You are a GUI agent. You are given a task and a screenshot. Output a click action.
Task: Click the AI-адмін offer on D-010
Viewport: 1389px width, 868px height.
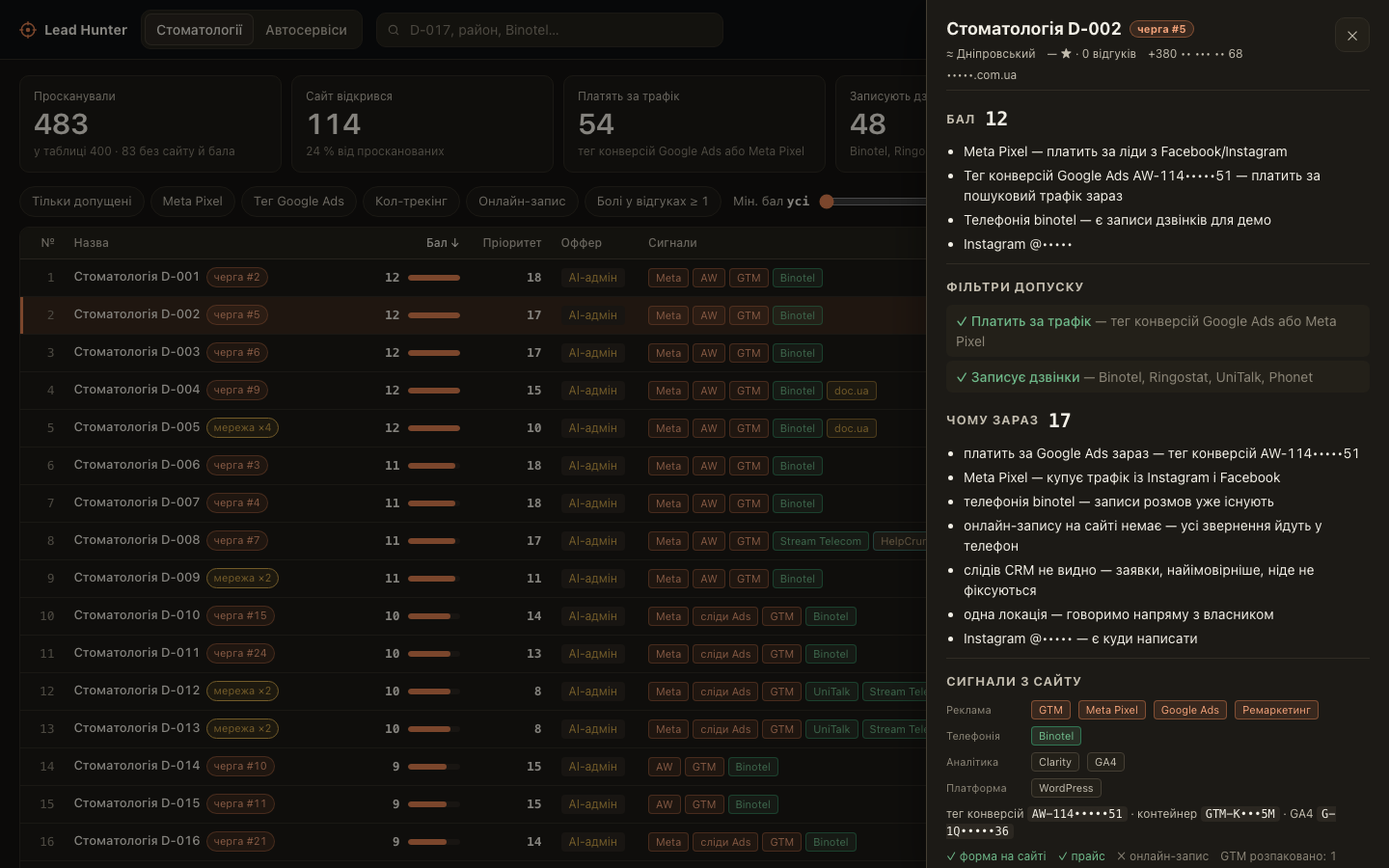593,616
